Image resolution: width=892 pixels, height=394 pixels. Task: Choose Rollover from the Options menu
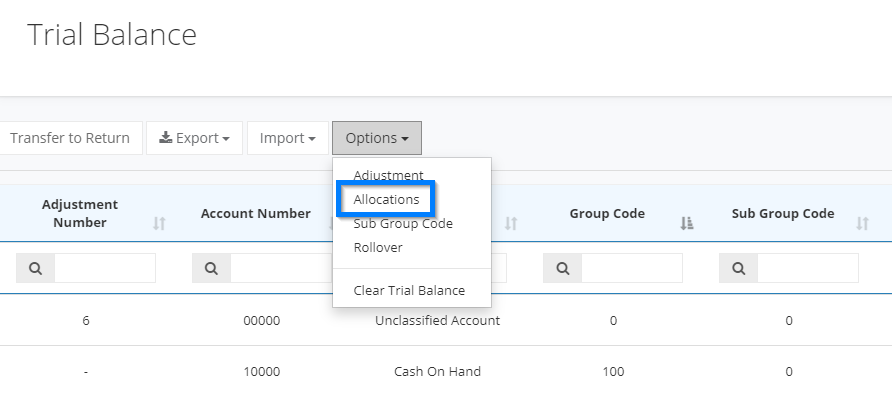(378, 247)
